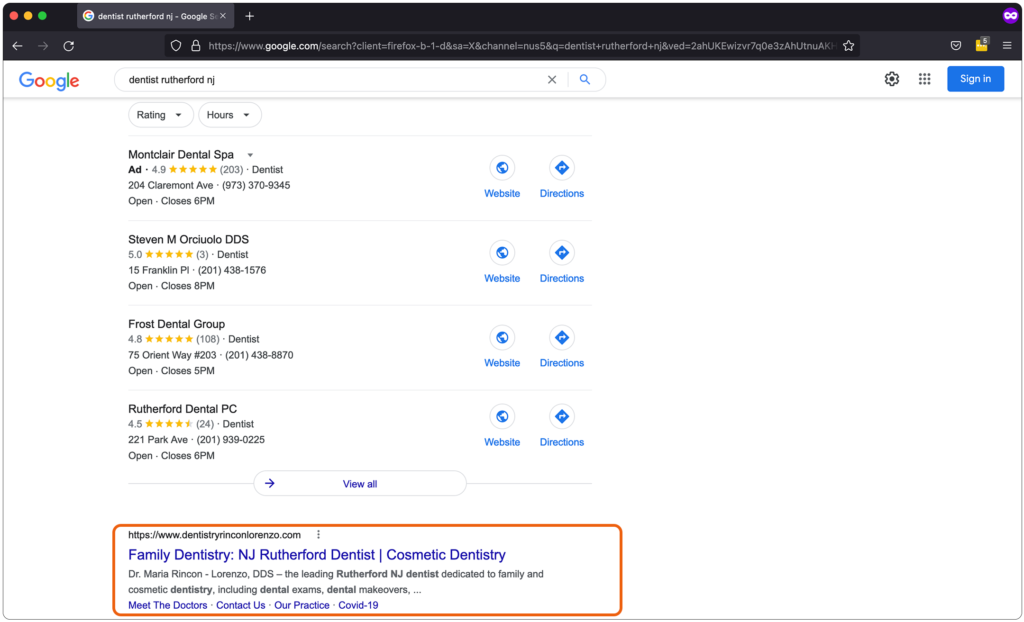Select the Rutherford Dental PC listing
Screen dimensions: 1024x622
(x=182, y=409)
